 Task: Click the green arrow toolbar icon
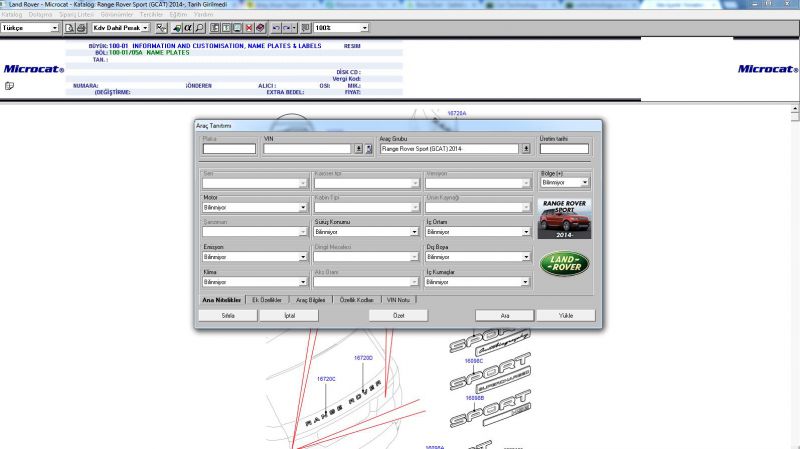pyautogui.click(x=177, y=28)
